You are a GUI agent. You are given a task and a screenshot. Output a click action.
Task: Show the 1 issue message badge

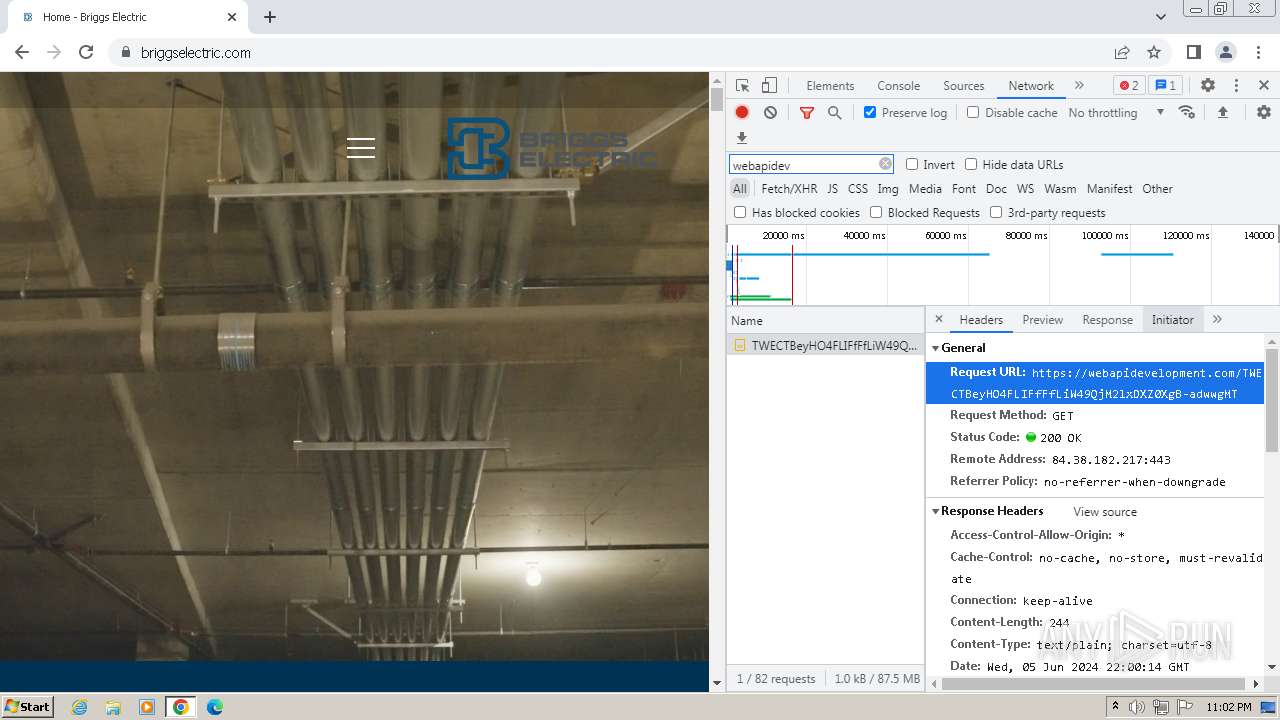[1164, 86]
